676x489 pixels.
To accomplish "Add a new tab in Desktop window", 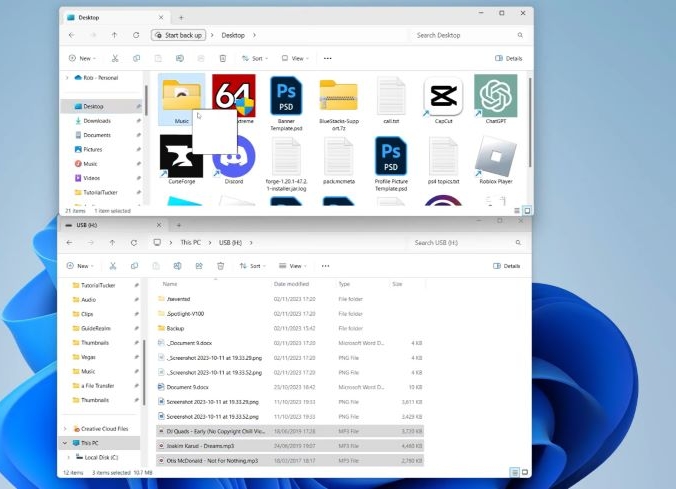I will 181,18.
